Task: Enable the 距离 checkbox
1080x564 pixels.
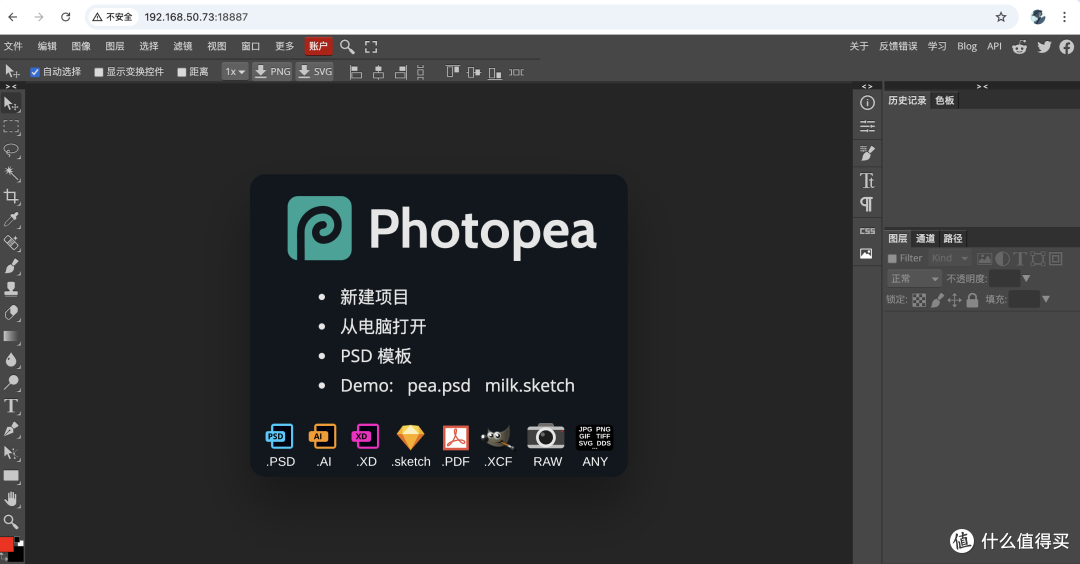Action: click(x=182, y=72)
